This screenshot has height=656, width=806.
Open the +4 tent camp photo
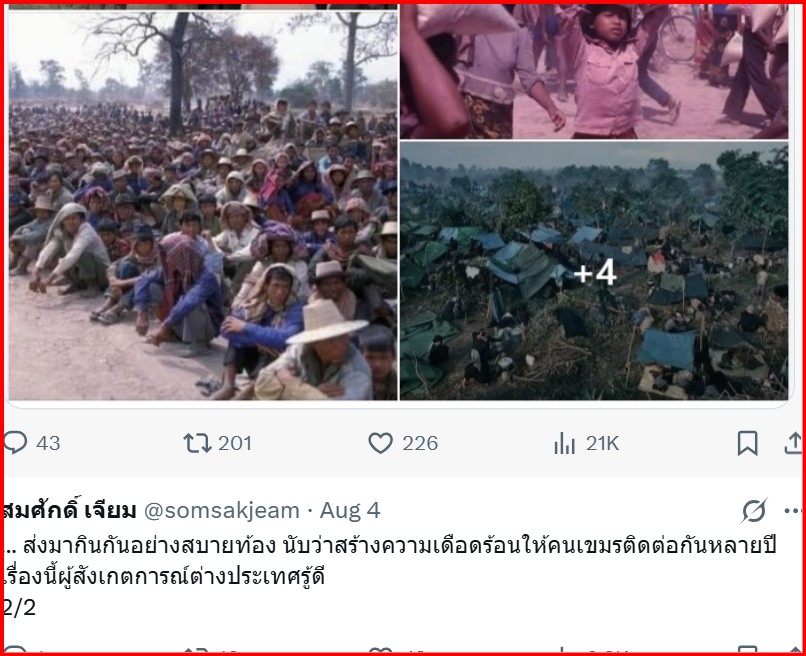pos(594,271)
